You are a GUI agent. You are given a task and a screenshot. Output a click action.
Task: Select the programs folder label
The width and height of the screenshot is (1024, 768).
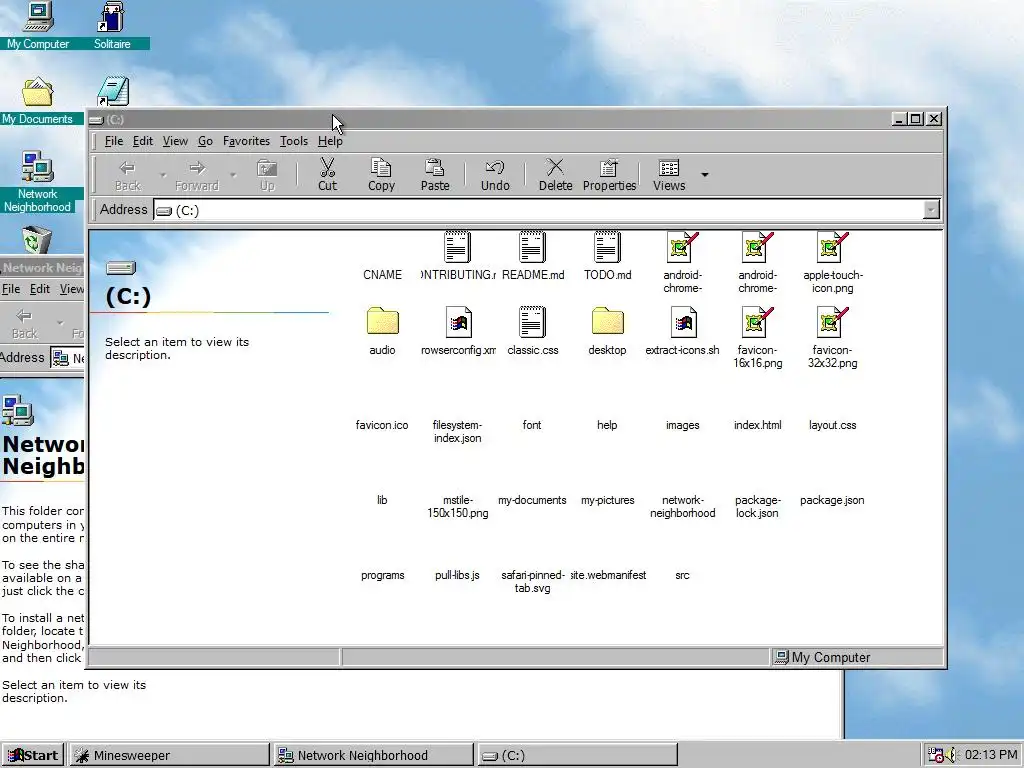click(383, 575)
